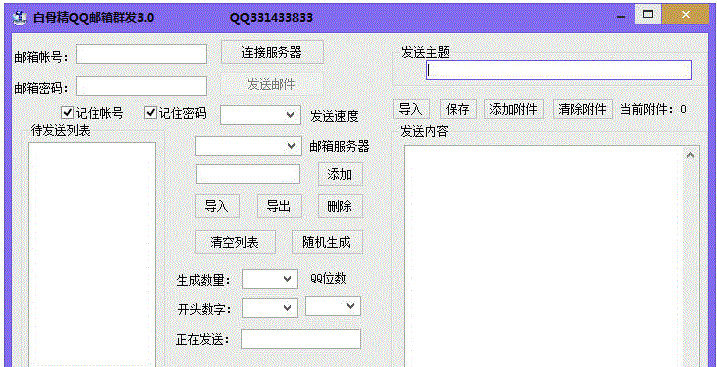Click the 添加附件 button

coord(514,109)
